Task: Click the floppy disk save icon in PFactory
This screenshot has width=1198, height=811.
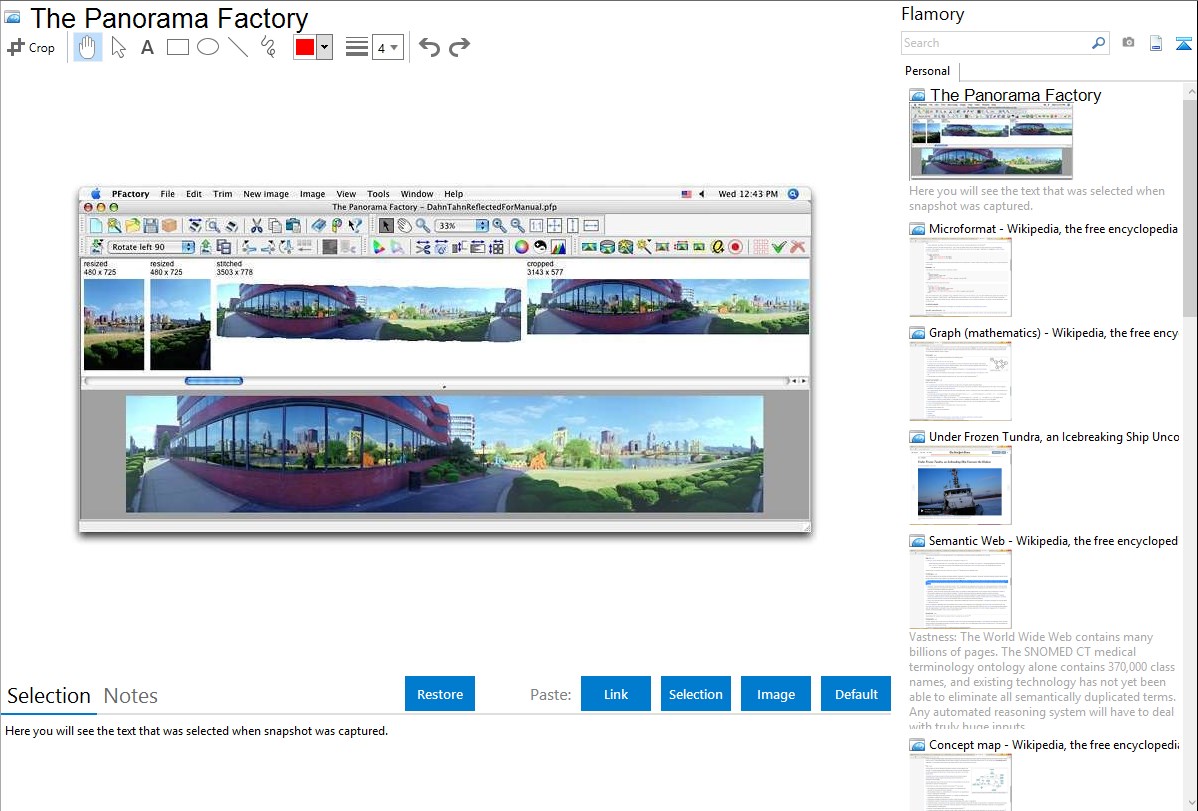Action: click(151, 225)
